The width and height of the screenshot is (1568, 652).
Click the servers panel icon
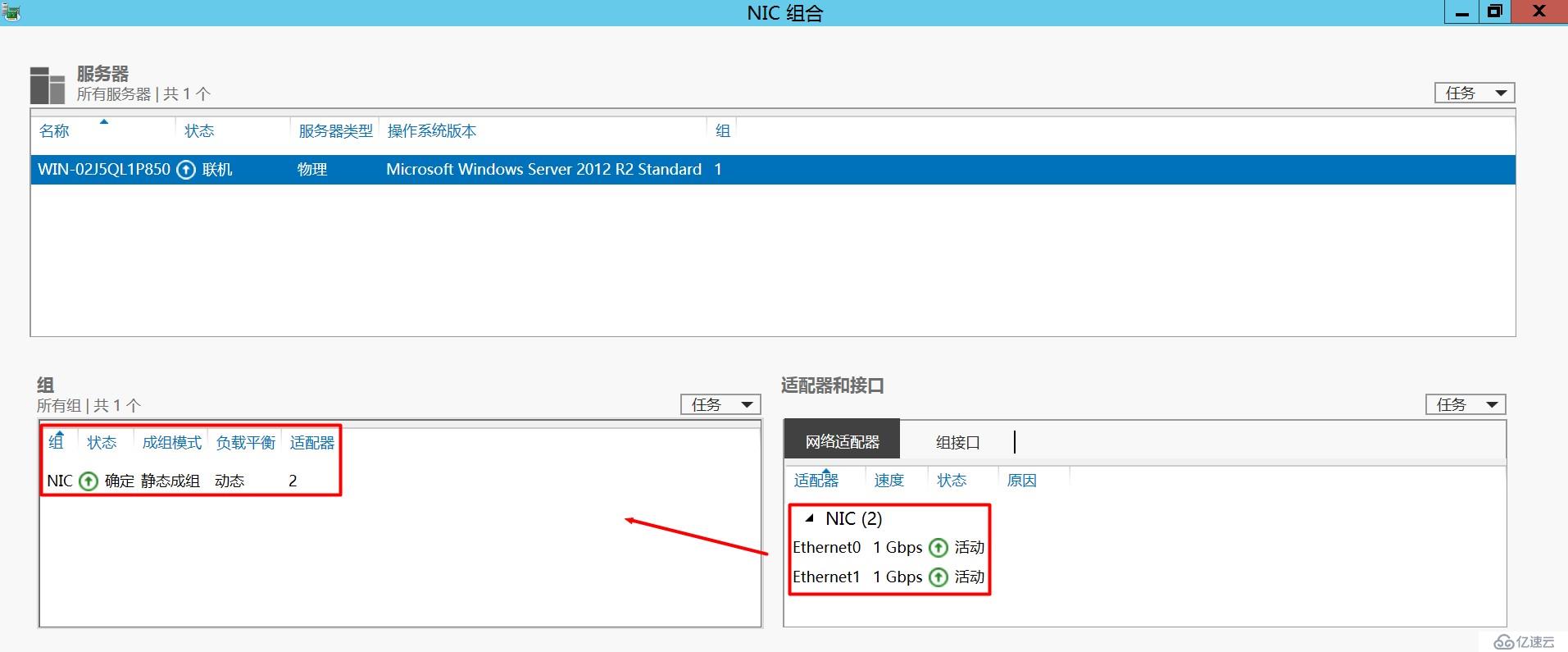point(48,85)
